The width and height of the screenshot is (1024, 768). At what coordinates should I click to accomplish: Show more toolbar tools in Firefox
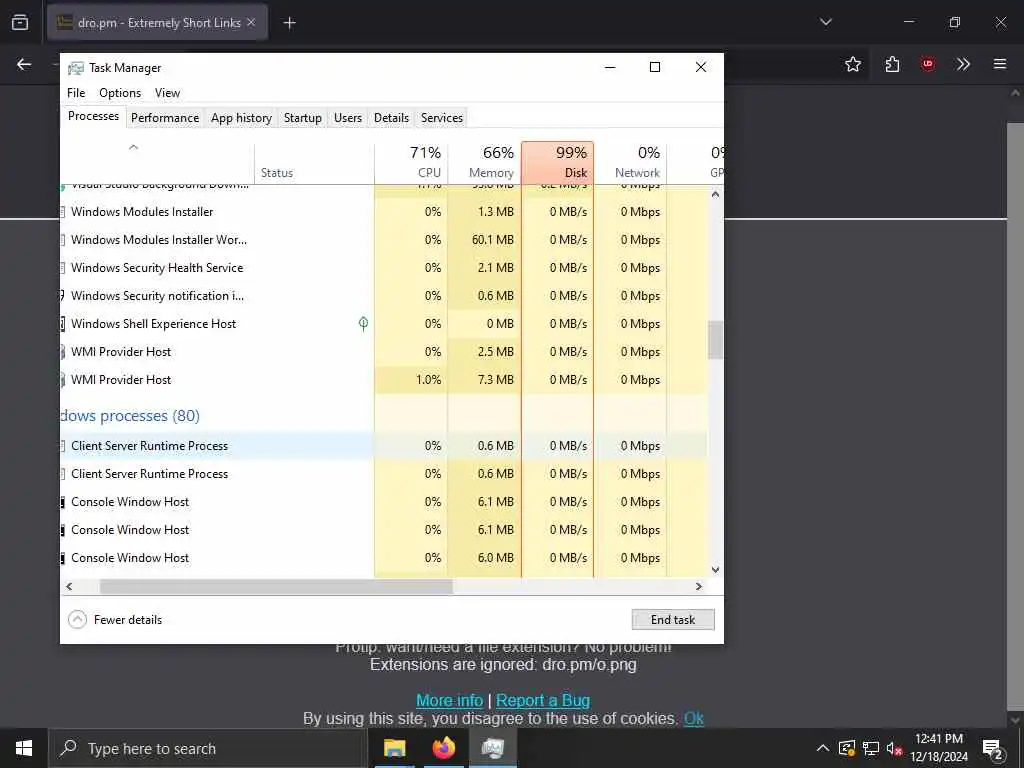(963, 64)
